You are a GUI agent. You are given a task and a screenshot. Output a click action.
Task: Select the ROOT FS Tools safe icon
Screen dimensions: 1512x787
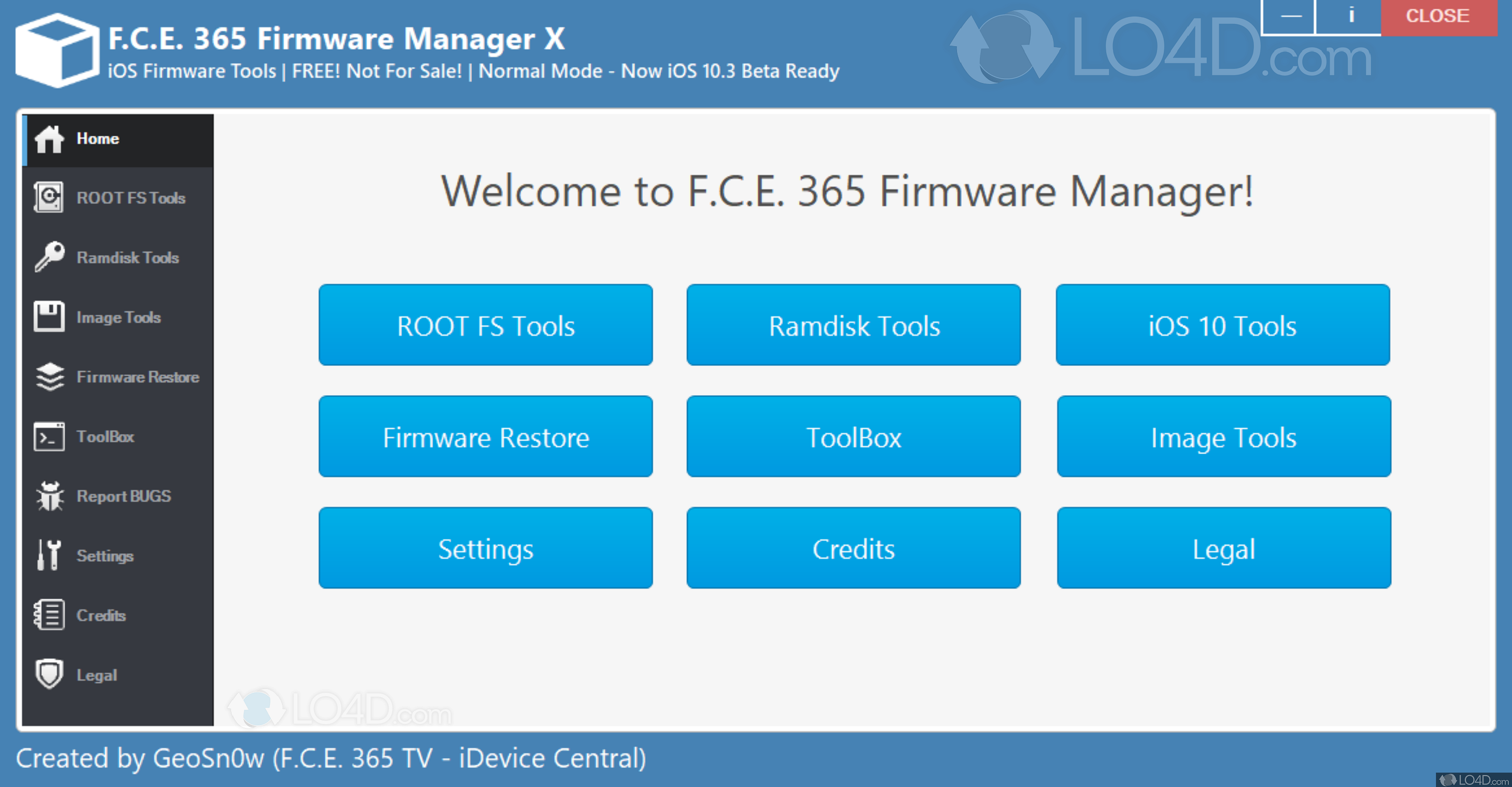click(49, 198)
